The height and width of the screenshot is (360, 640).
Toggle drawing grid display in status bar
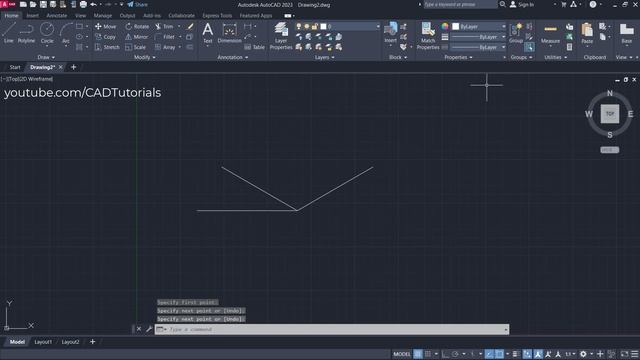tap(418, 354)
